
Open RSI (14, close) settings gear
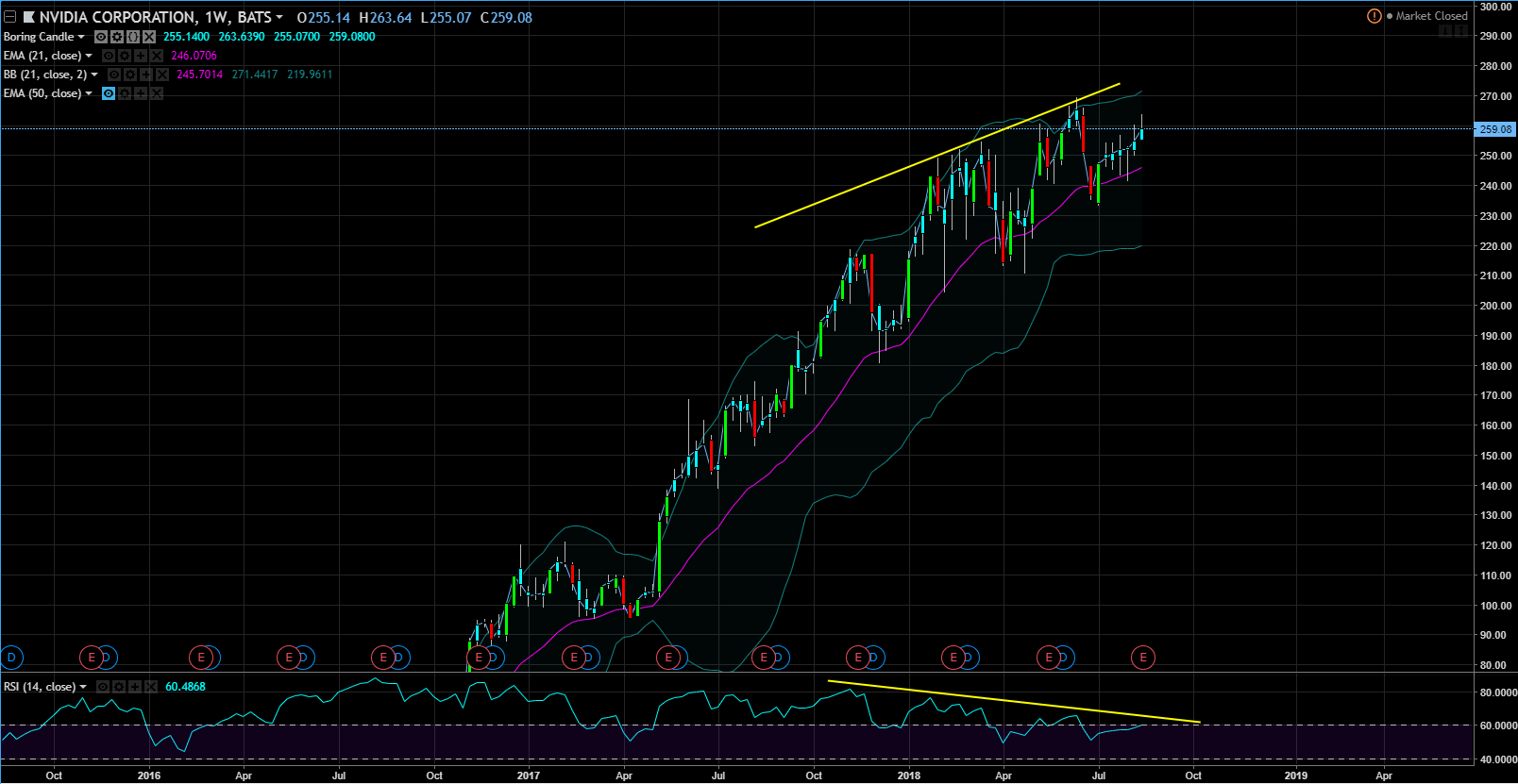click(x=119, y=687)
